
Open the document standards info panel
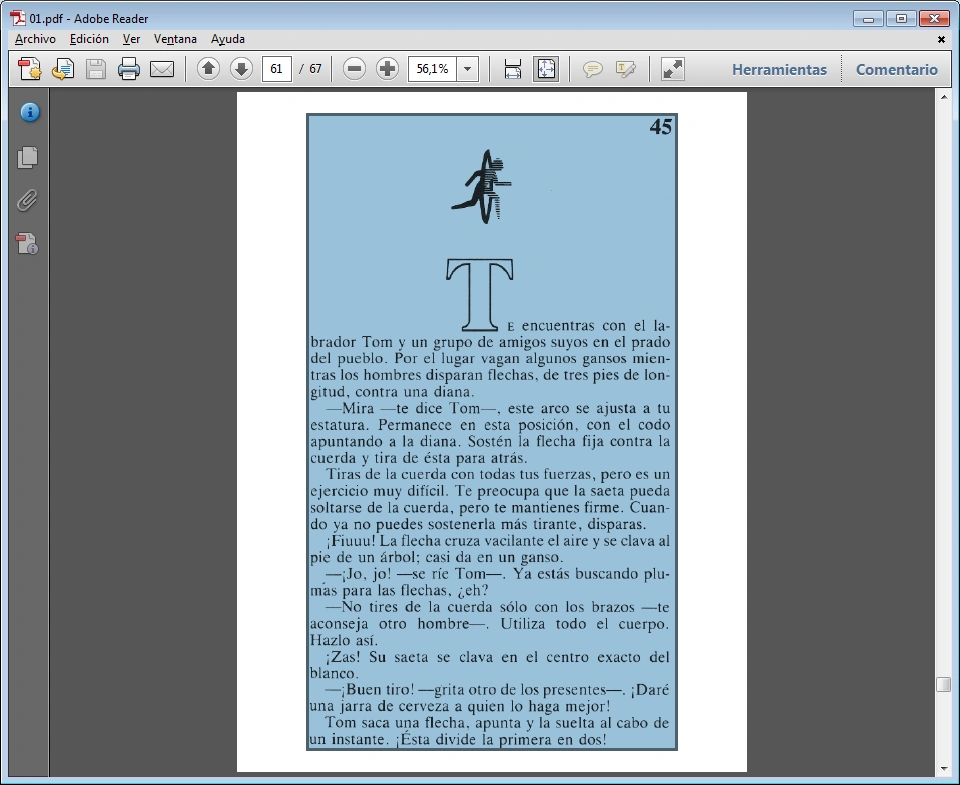click(28, 244)
